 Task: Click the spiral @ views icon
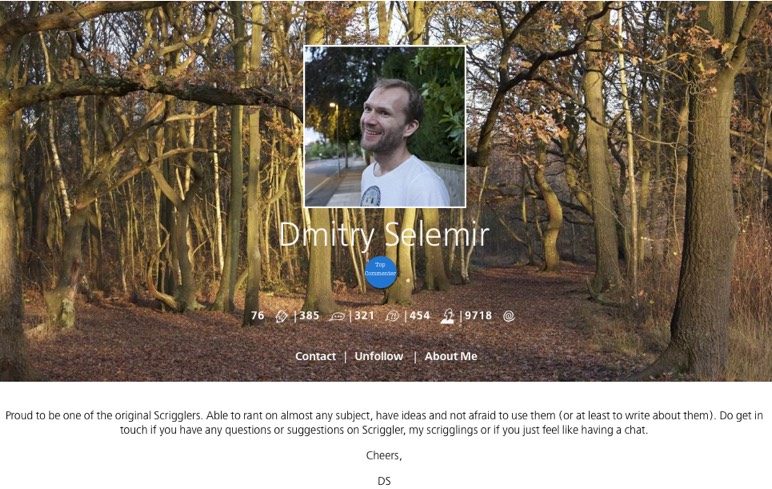pos(509,316)
